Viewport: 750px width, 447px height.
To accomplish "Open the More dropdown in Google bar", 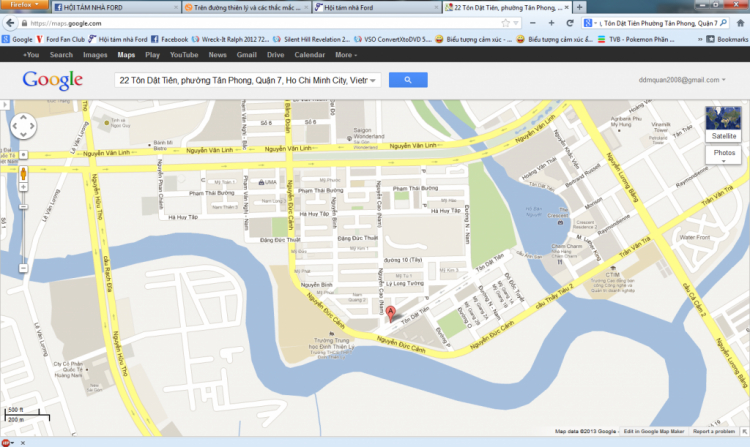I will [x=346, y=55].
